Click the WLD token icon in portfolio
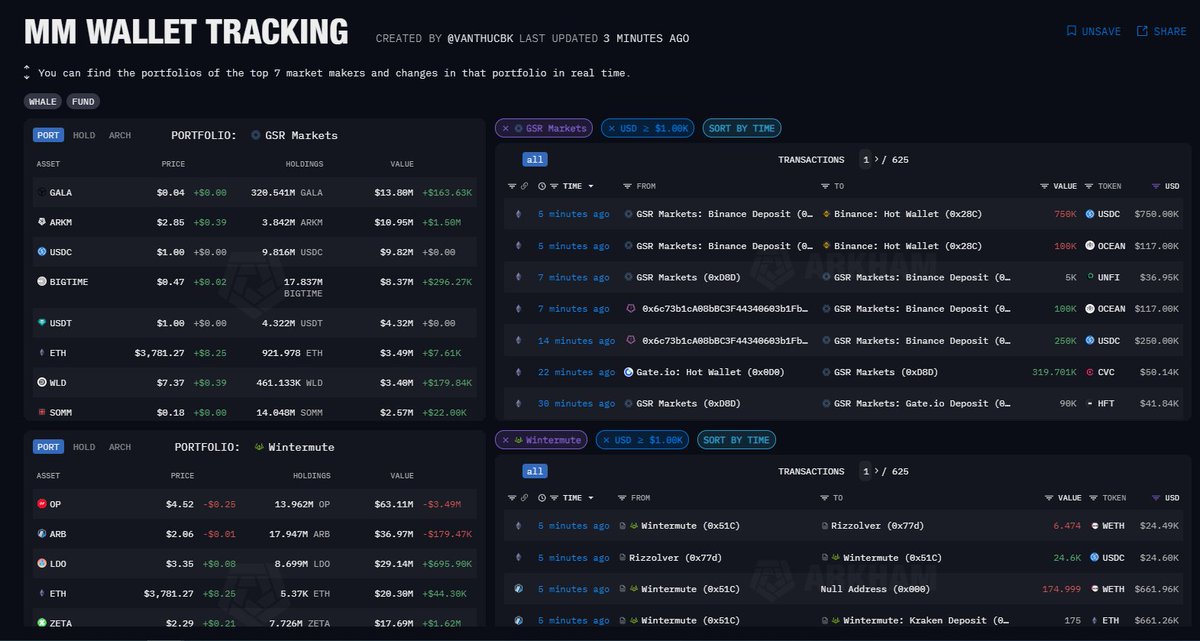 click(x=41, y=382)
